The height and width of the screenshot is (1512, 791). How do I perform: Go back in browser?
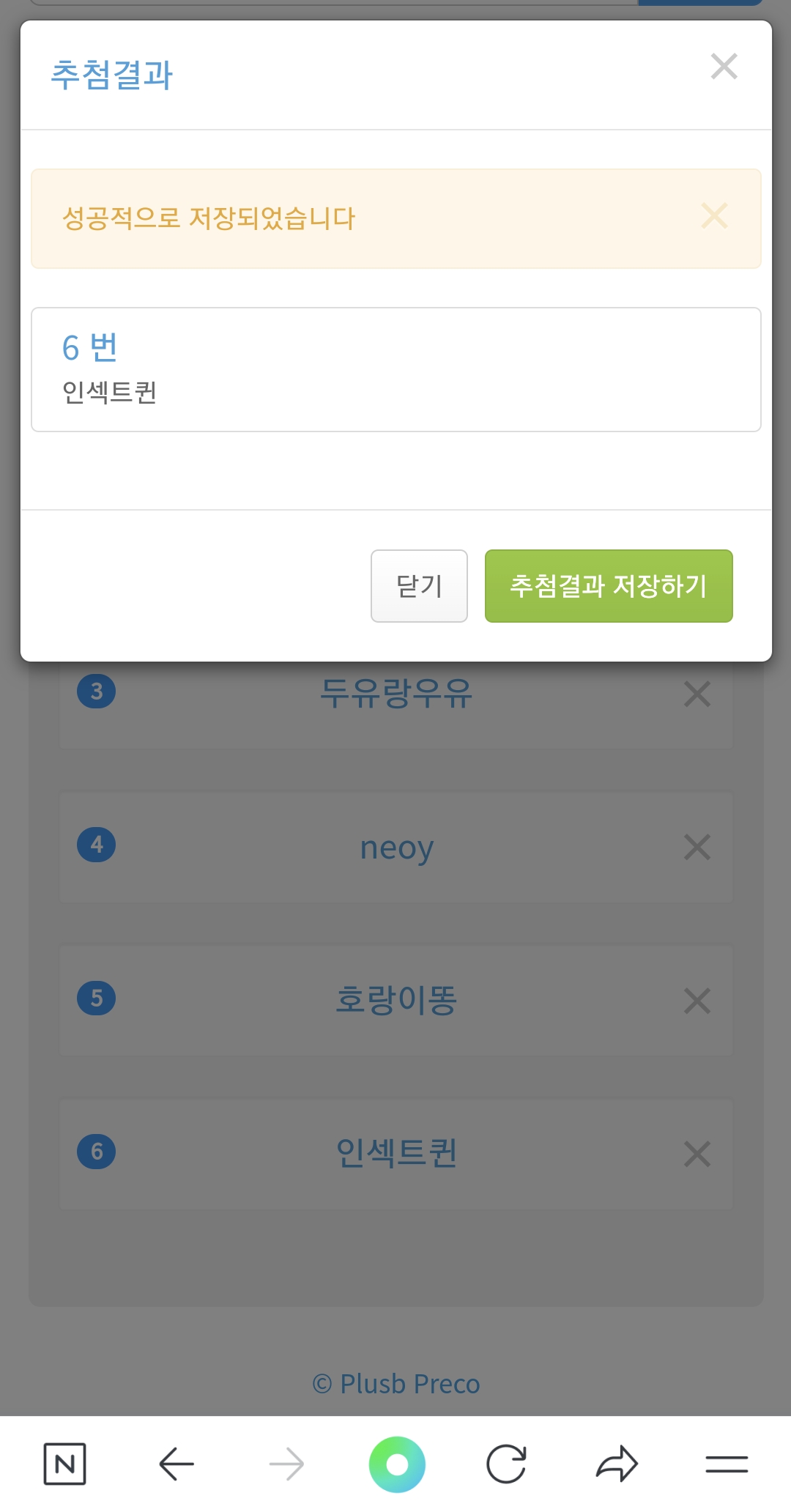176,1464
